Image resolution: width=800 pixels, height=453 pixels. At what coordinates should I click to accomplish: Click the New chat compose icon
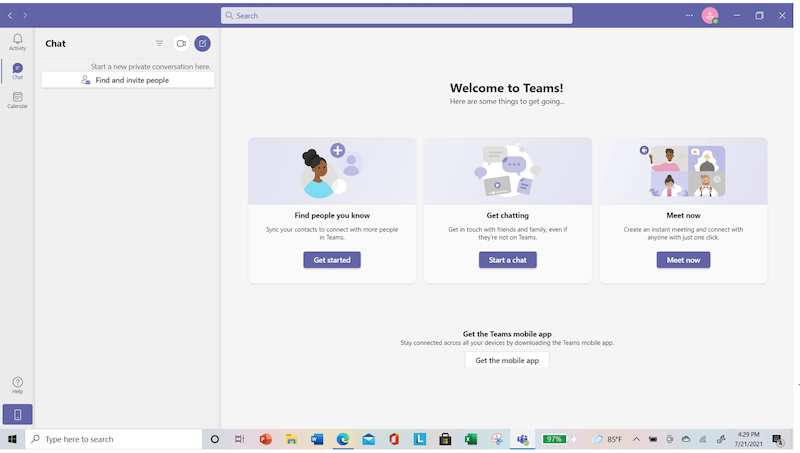coord(203,43)
